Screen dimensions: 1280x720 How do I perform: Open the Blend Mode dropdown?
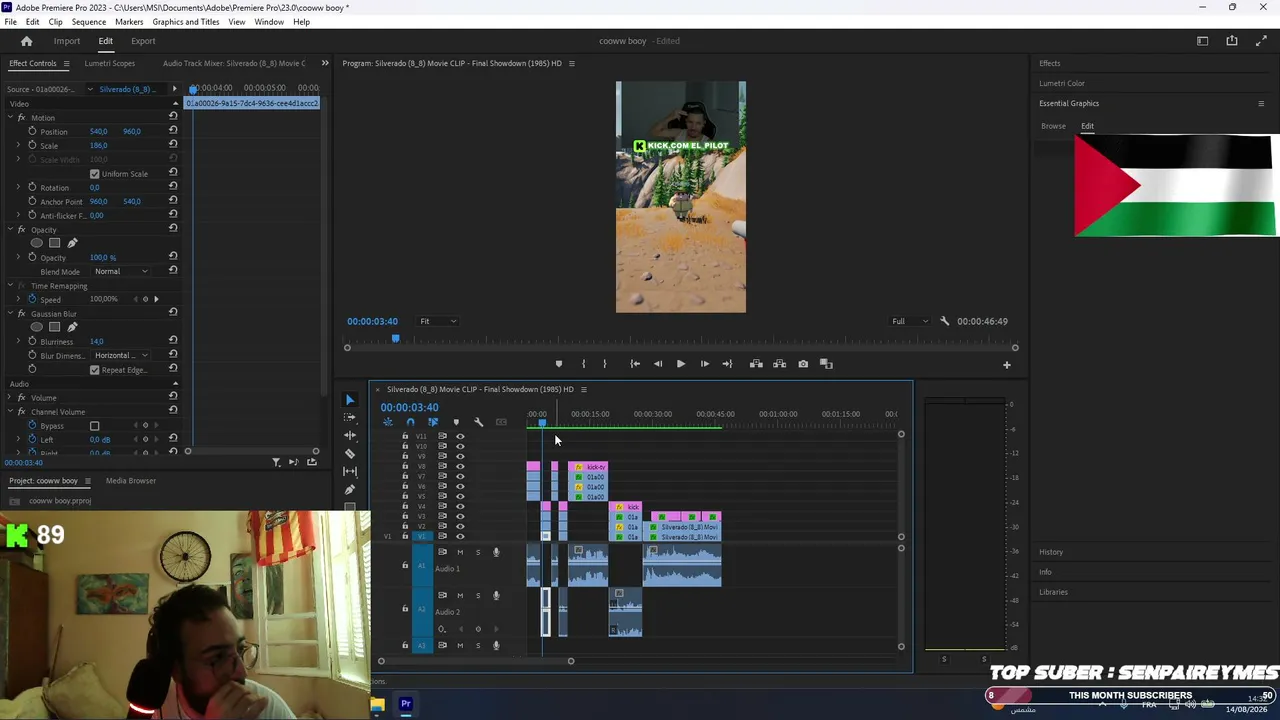(x=121, y=271)
